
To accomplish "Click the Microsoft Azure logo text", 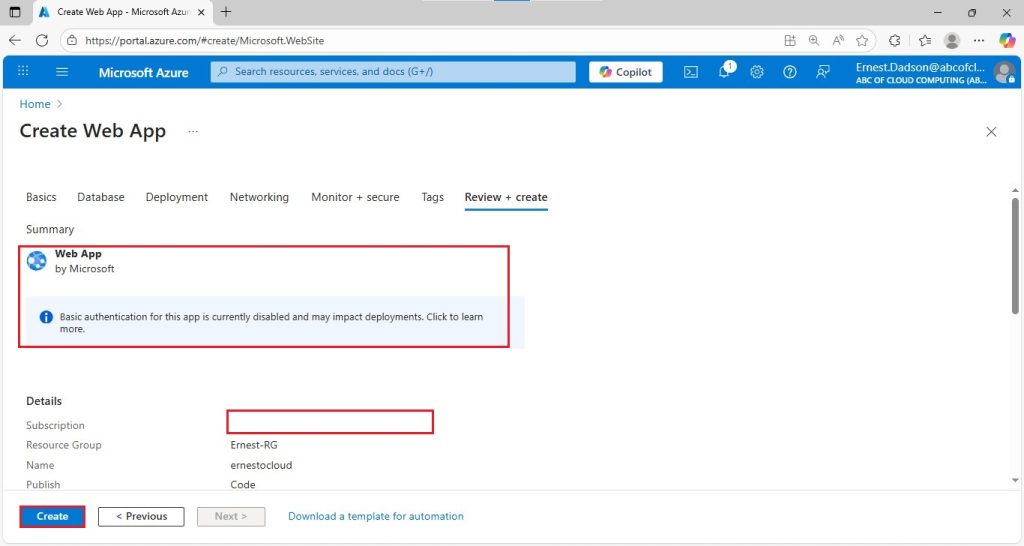I will pos(144,72).
